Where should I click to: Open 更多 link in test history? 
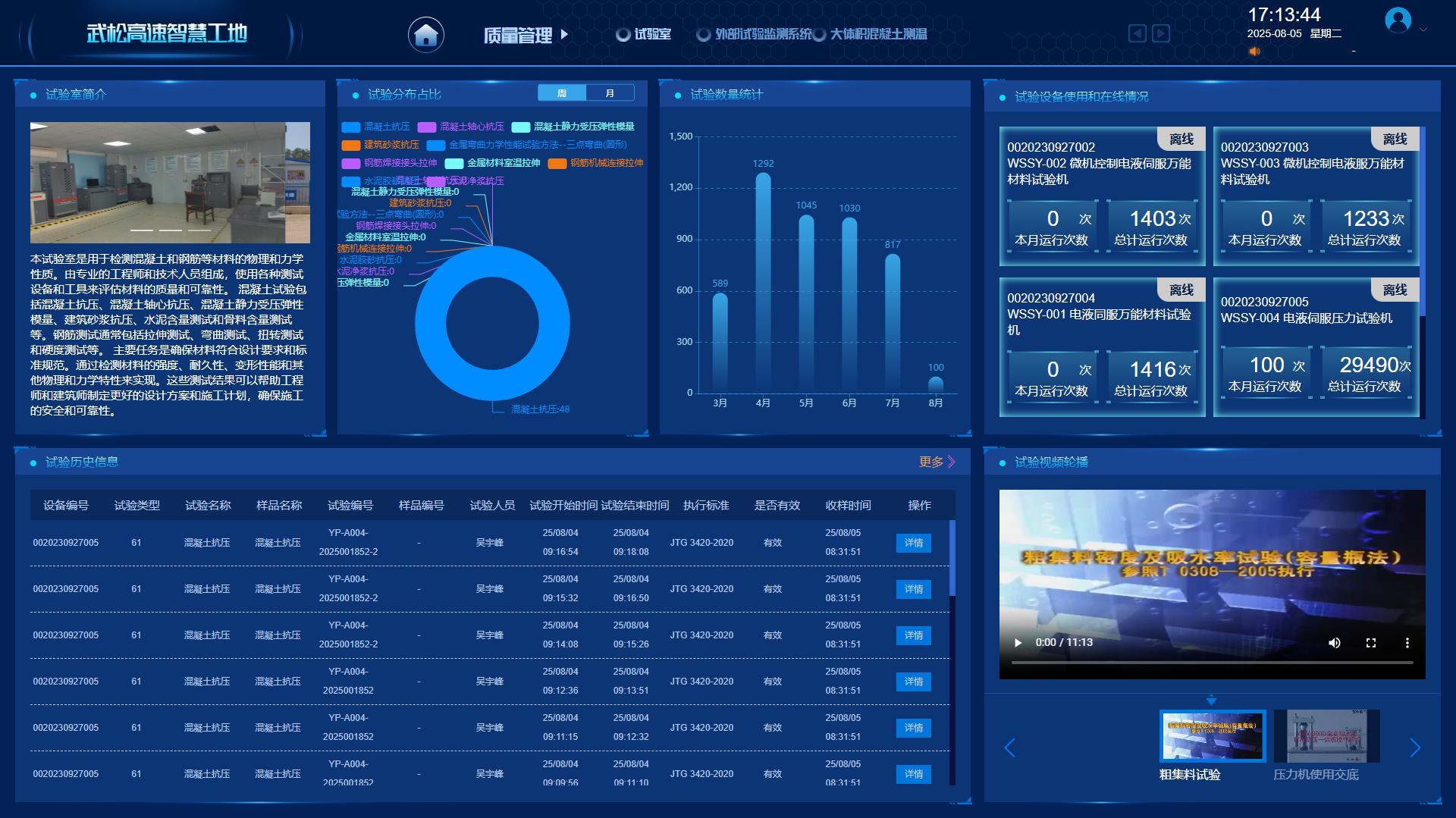[937, 462]
